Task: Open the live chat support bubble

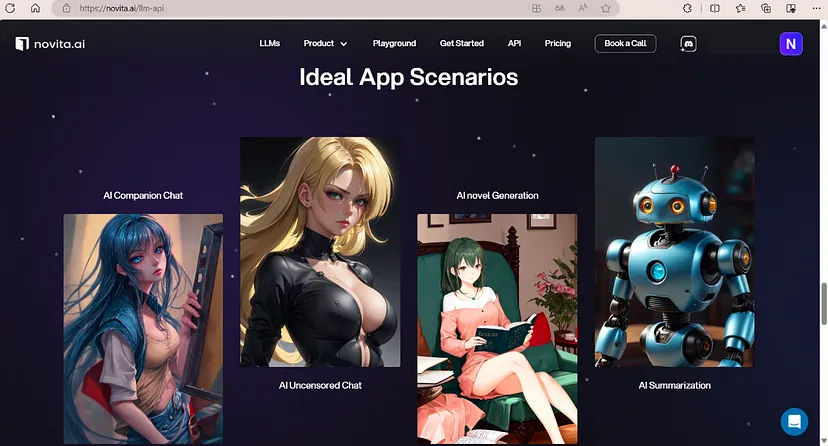Action: 794,422
